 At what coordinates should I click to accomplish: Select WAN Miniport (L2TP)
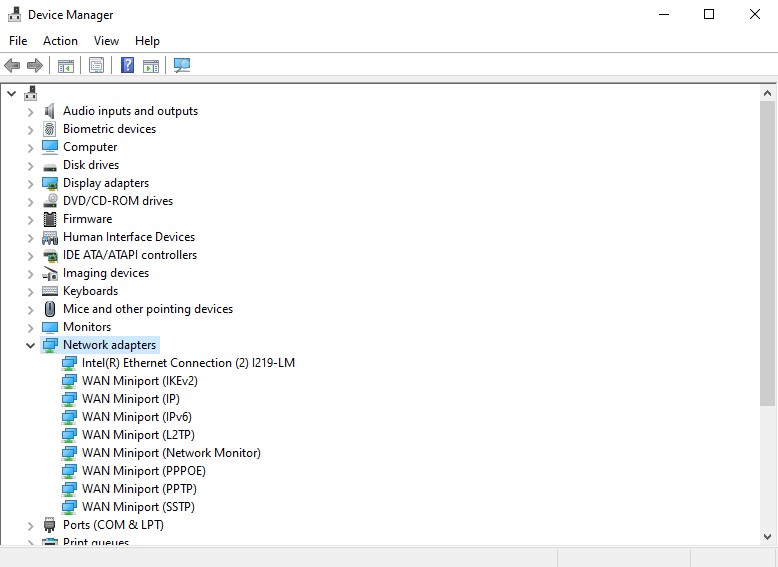[x=138, y=435]
